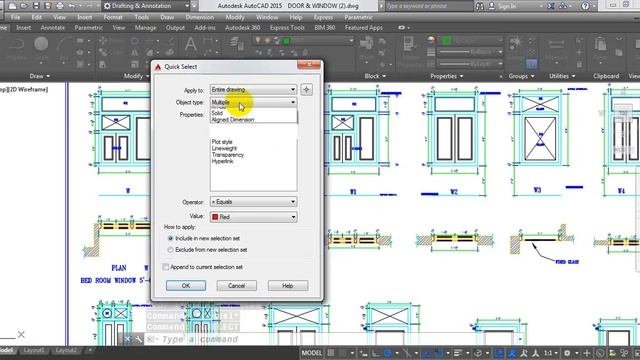This screenshot has height=360, width=640.
Task: Open the Operator Equals dropdown
Action: (253, 202)
